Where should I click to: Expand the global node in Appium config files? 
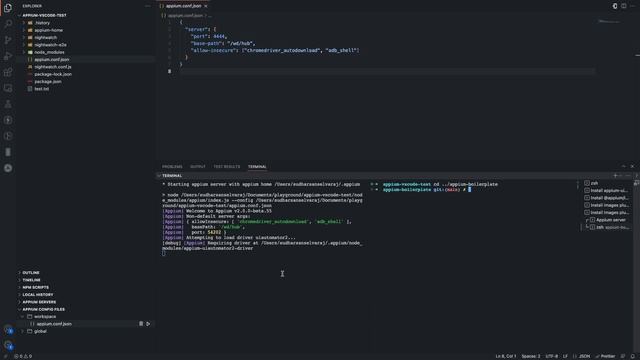coord(86,331)
